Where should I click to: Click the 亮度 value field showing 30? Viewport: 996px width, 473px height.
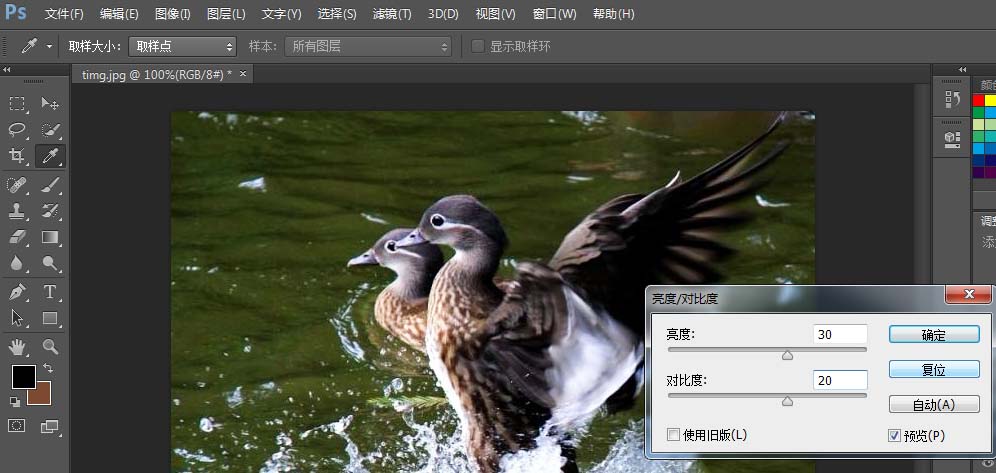click(x=840, y=334)
